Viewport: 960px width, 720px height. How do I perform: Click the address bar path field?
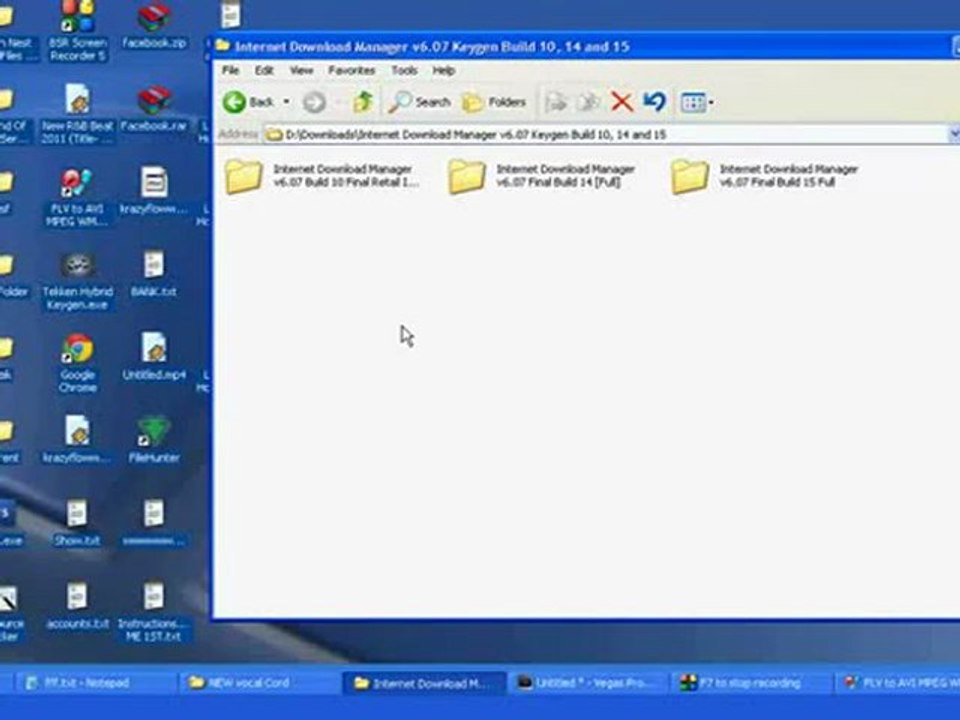606,135
